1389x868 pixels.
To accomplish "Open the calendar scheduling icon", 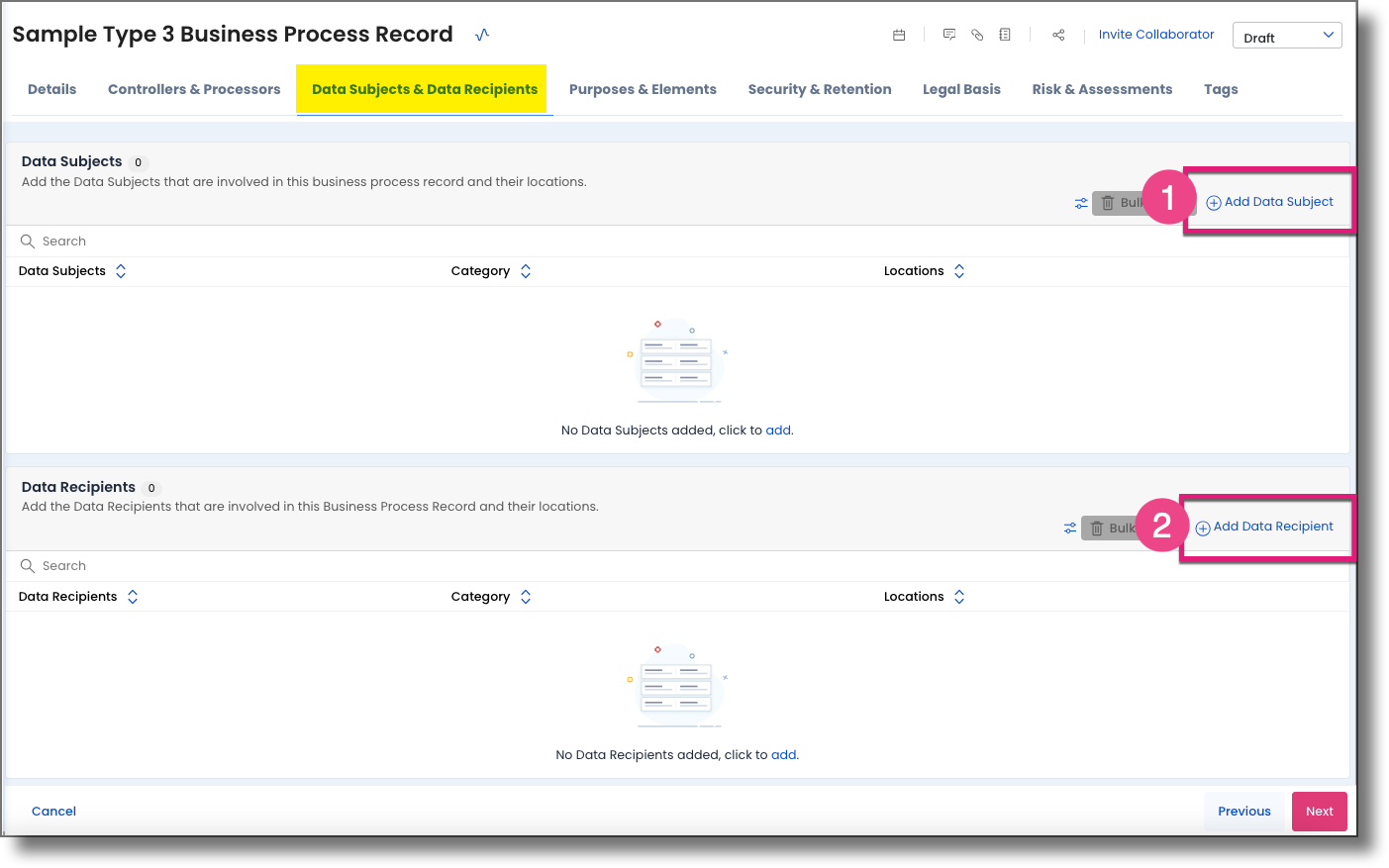I will (x=898, y=34).
